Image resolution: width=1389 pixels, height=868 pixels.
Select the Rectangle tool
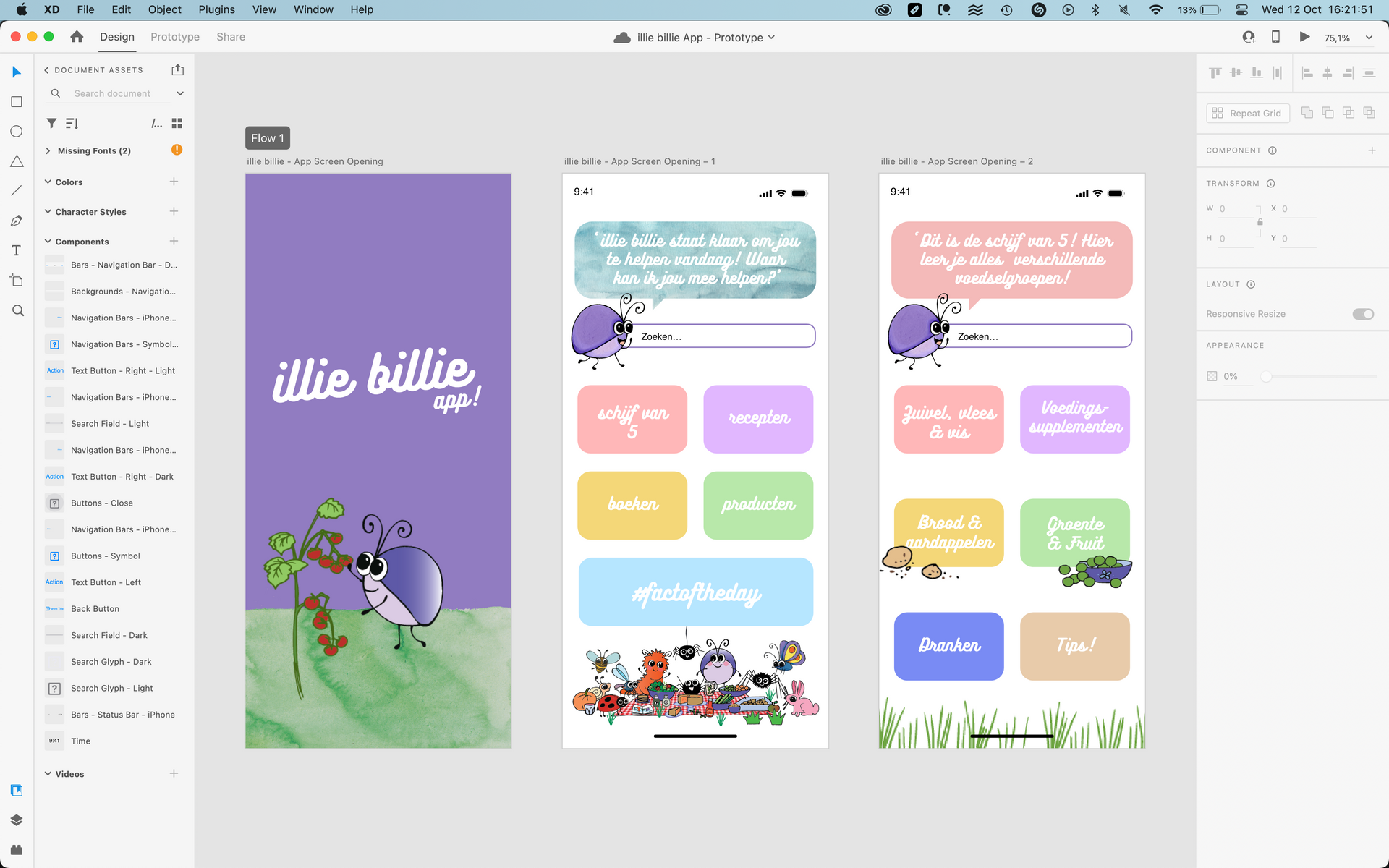(x=17, y=102)
